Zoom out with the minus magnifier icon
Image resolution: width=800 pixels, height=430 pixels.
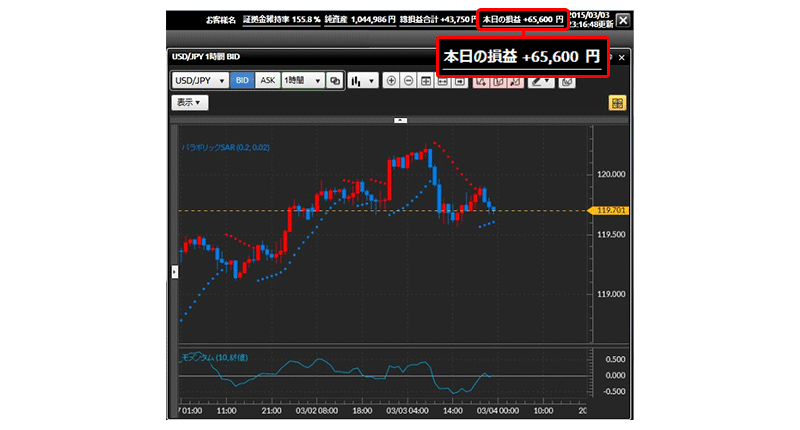[x=408, y=81]
